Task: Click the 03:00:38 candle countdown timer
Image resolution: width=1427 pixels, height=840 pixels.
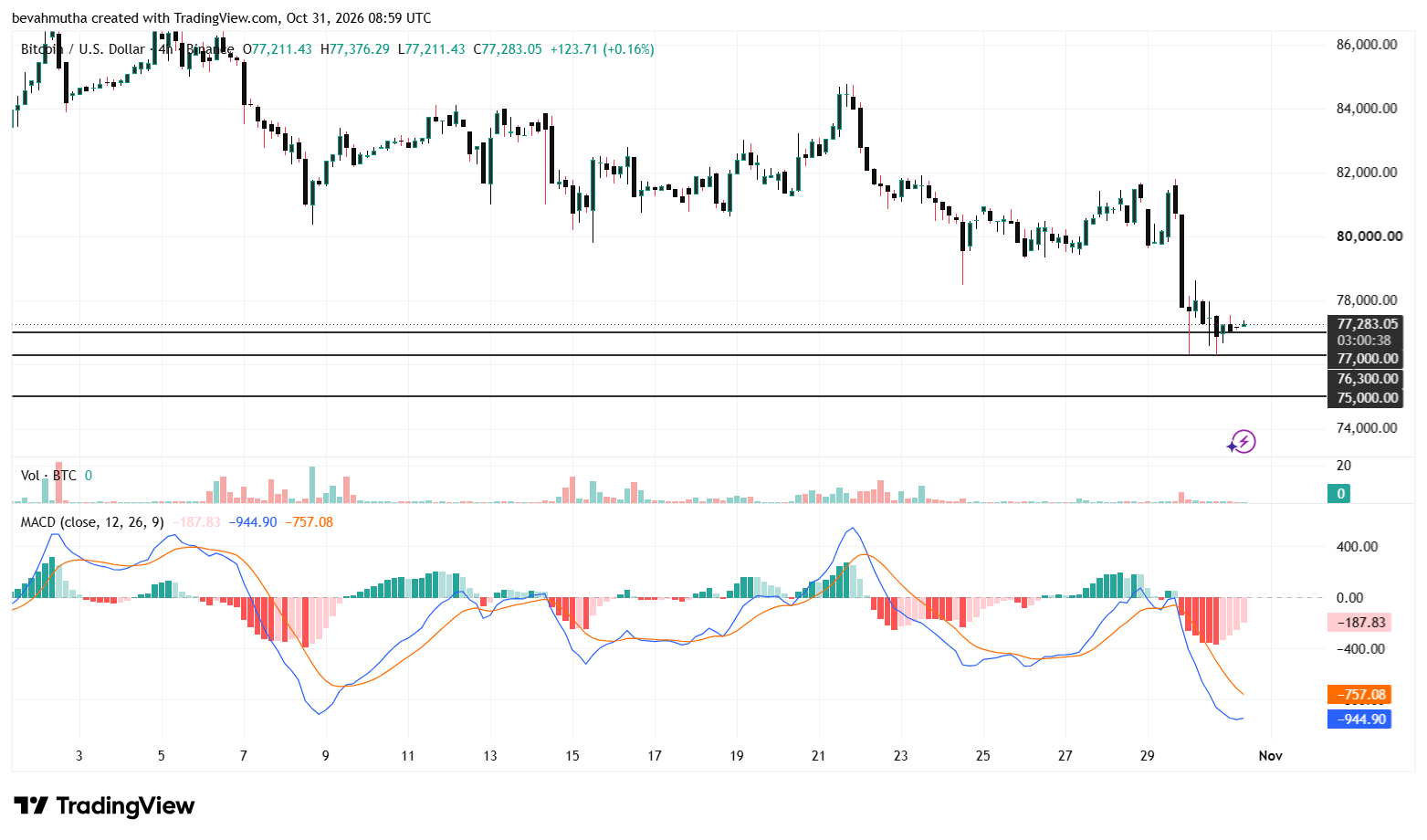Action: 1364,341
